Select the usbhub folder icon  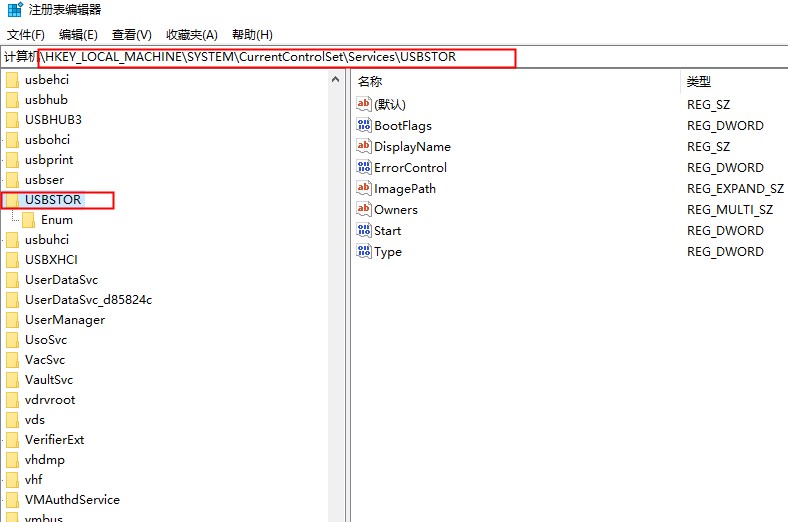coord(13,100)
